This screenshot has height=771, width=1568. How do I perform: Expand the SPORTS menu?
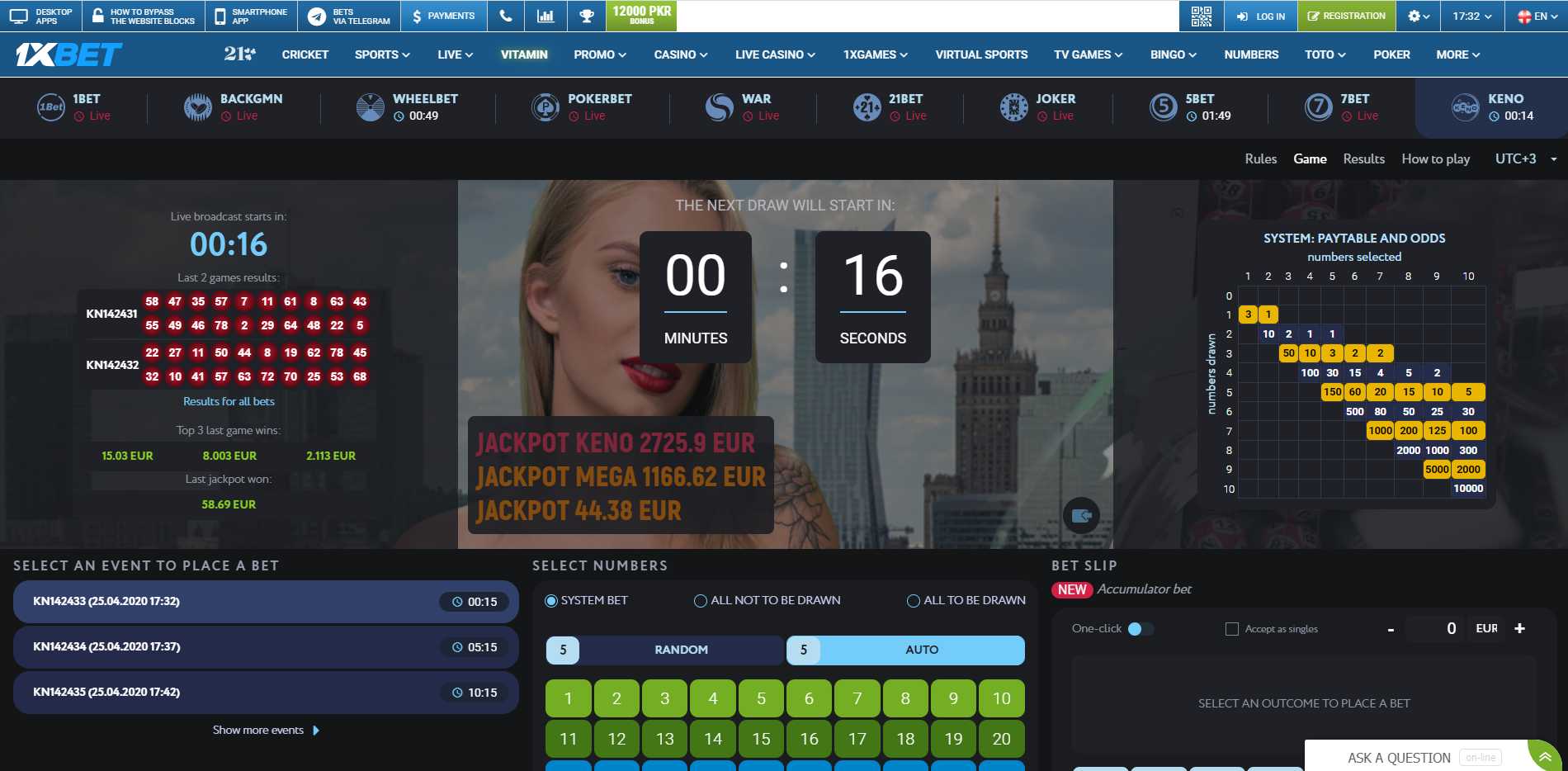coord(382,54)
